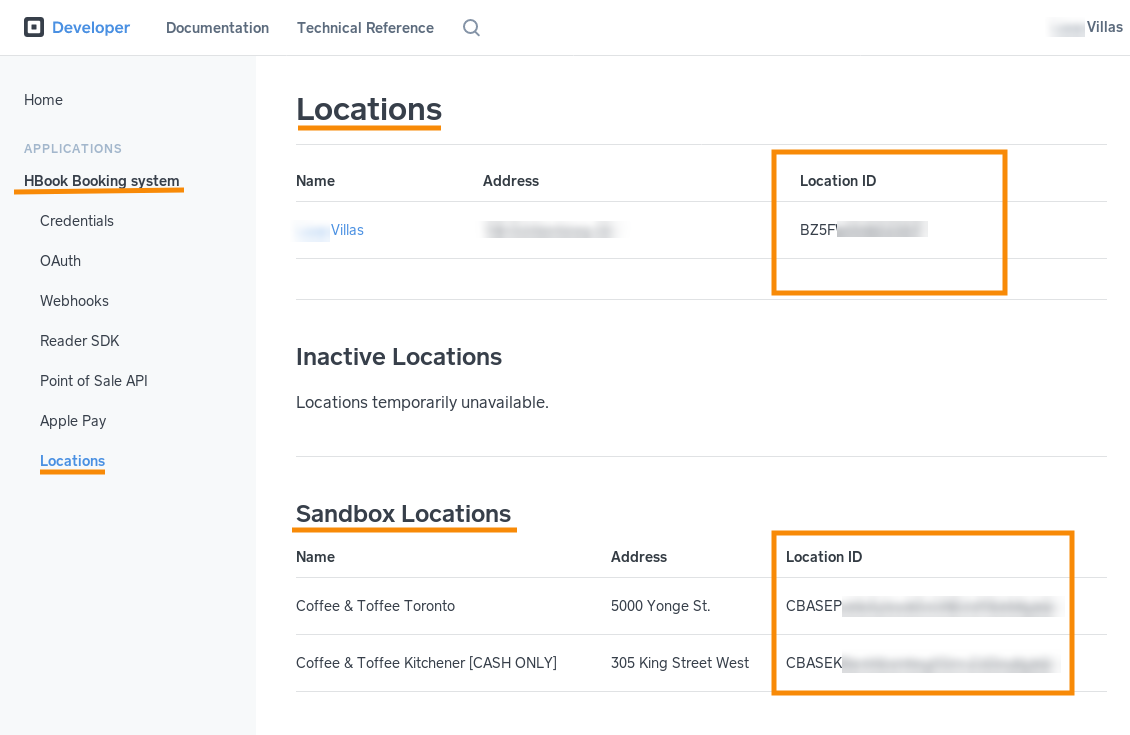Open the Villas location details link
Screen dimensions: 1130x735
point(330,230)
